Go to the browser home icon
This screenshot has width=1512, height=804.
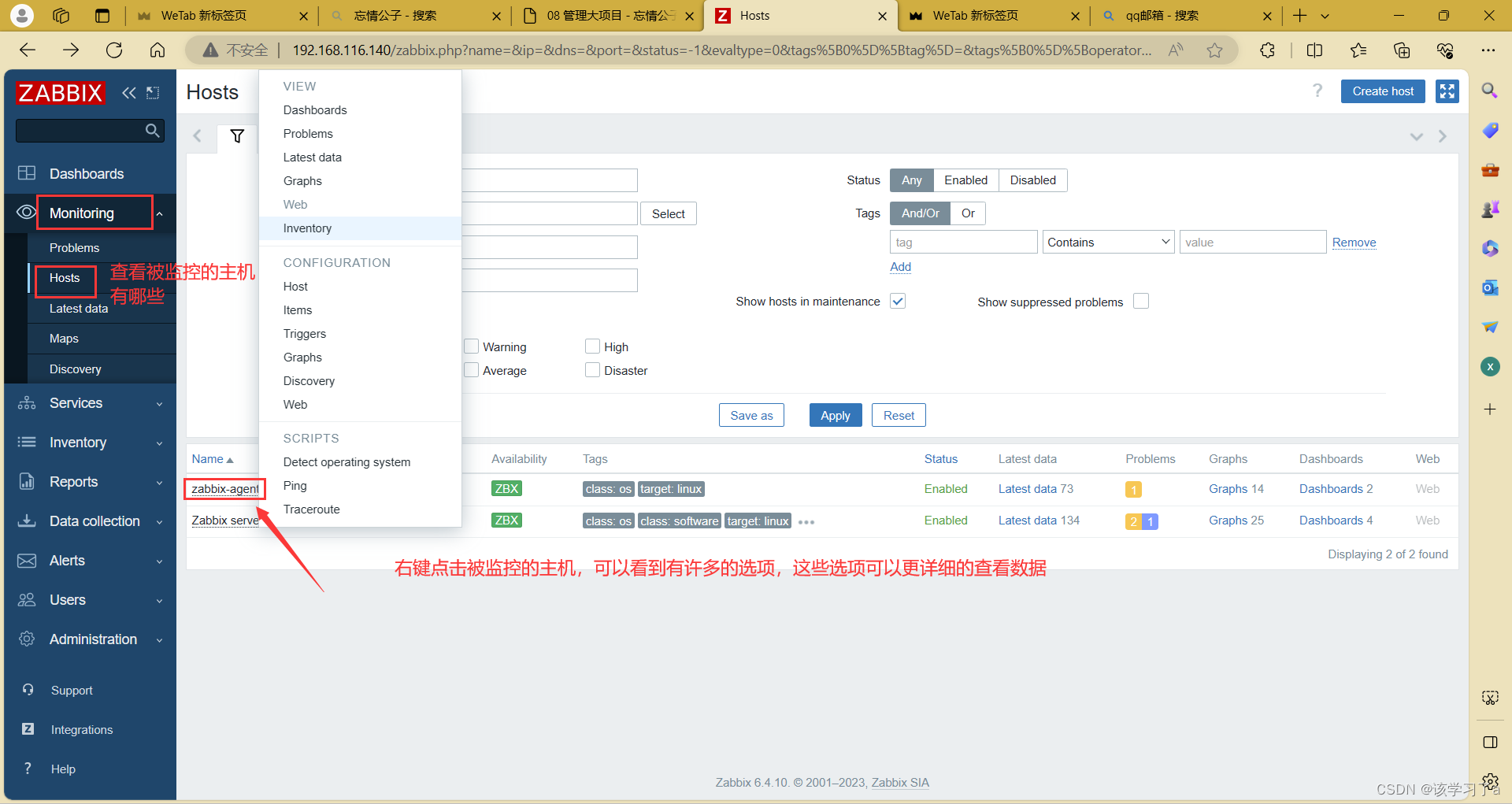pos(157,50)
